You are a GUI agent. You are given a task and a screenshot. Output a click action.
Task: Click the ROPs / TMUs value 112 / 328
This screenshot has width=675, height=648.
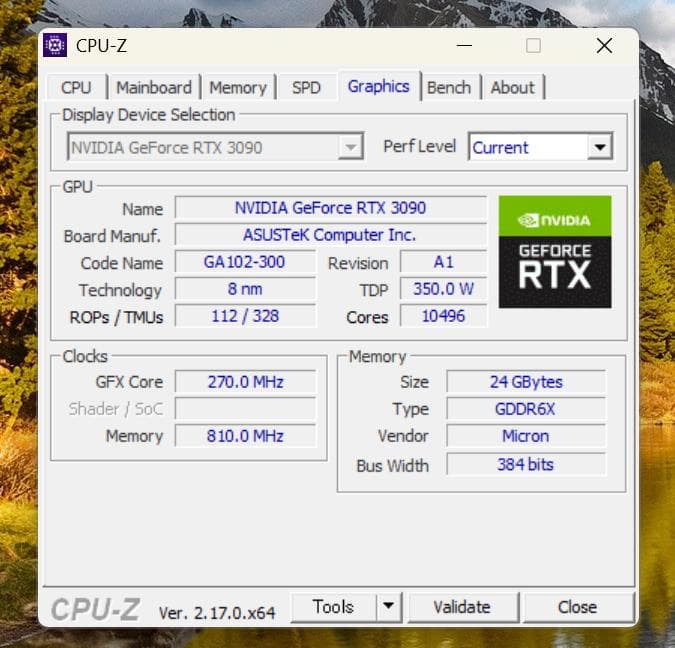245,316
